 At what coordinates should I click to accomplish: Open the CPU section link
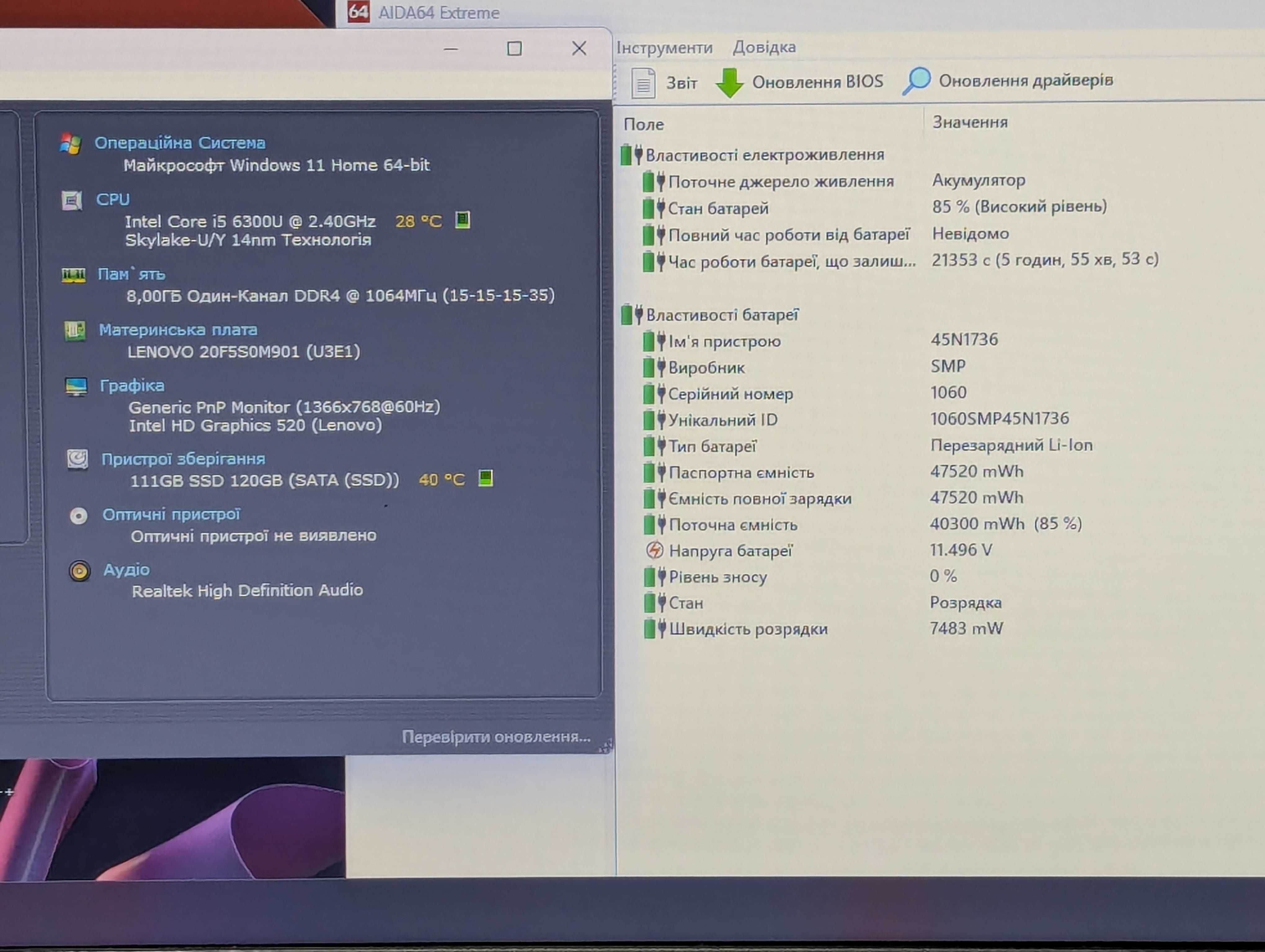tap(113, 200)
